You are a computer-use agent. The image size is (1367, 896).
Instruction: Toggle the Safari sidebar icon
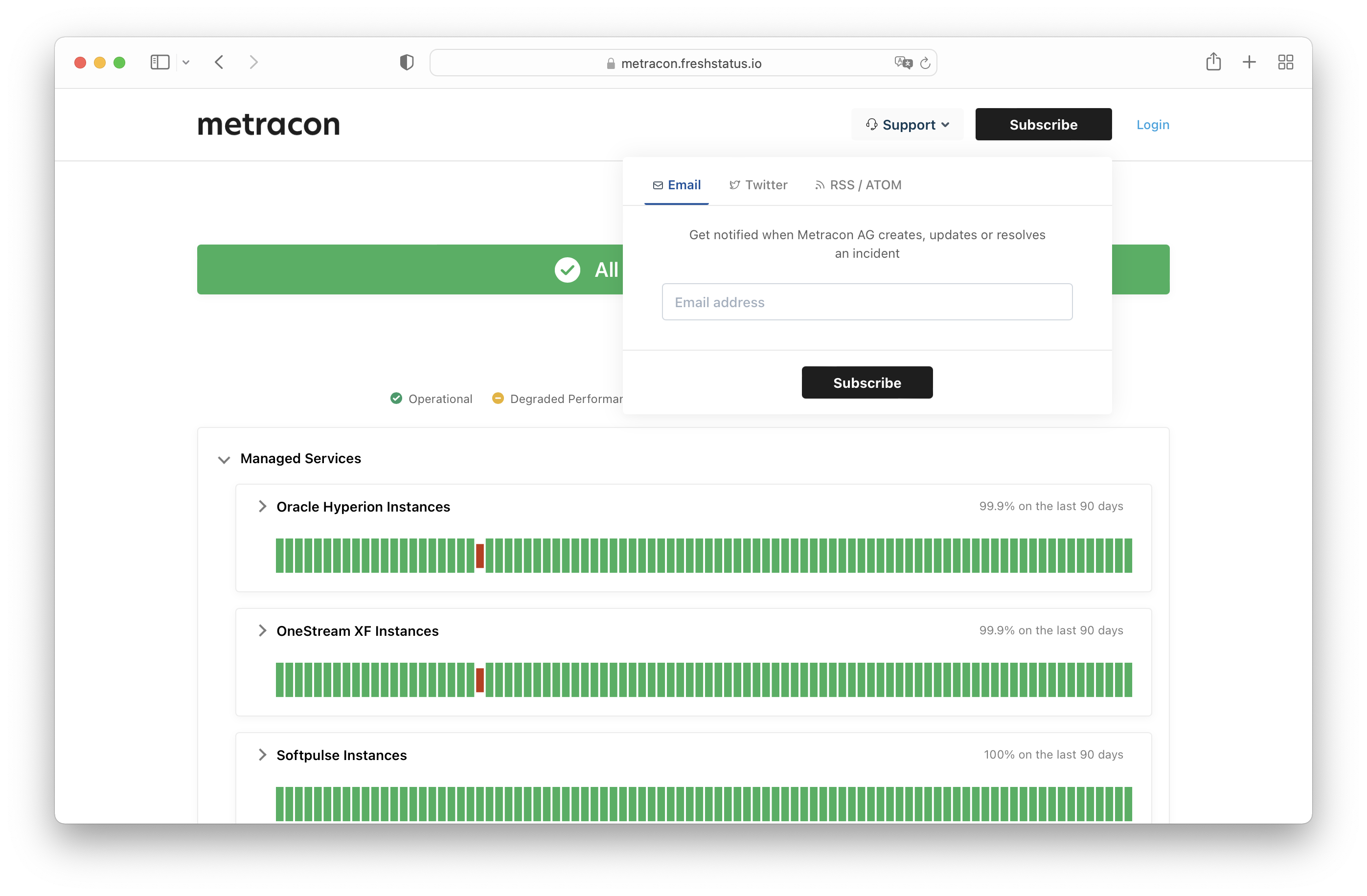[159, 62]
